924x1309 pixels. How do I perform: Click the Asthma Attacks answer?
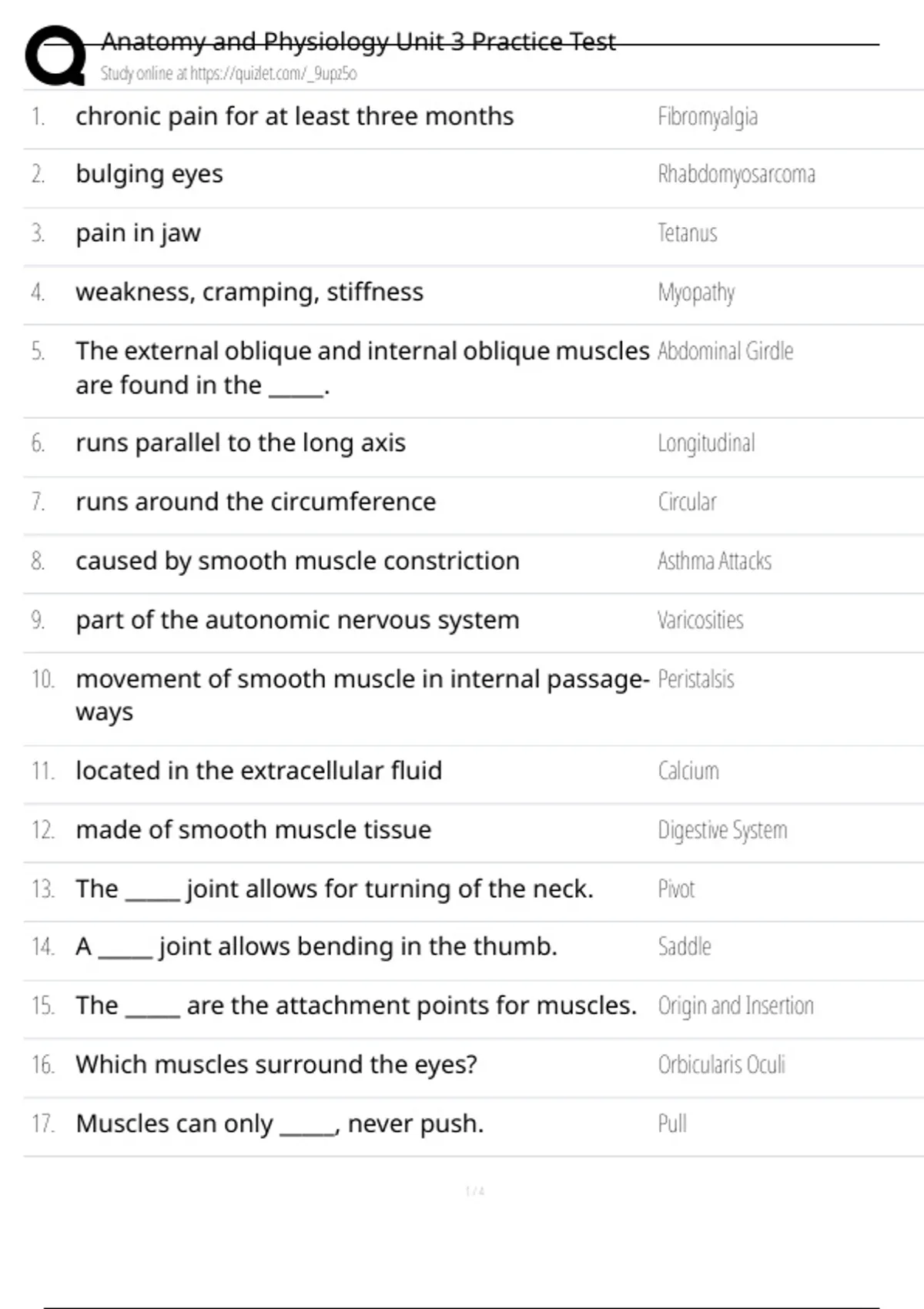[x=714, y=561]
